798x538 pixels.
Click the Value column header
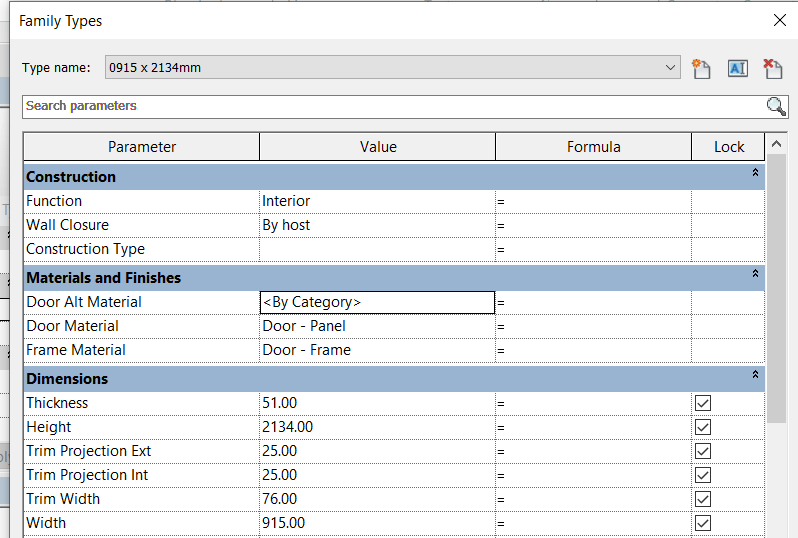click(x=378, y=147)
